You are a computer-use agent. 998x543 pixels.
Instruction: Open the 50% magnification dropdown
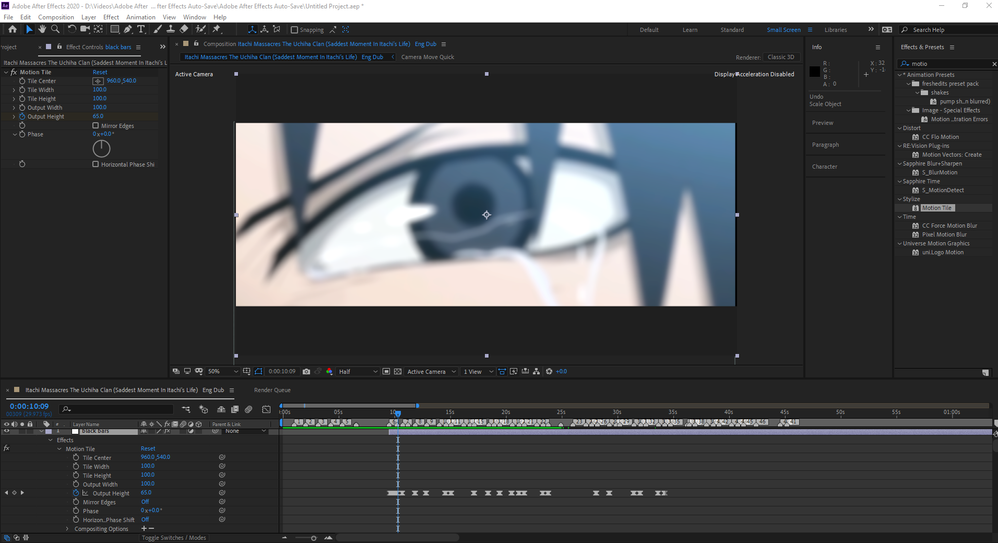[223, 371]
